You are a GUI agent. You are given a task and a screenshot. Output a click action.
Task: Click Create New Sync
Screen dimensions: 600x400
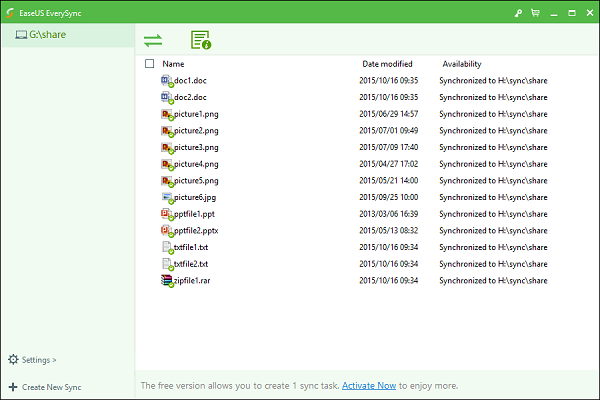48,386
